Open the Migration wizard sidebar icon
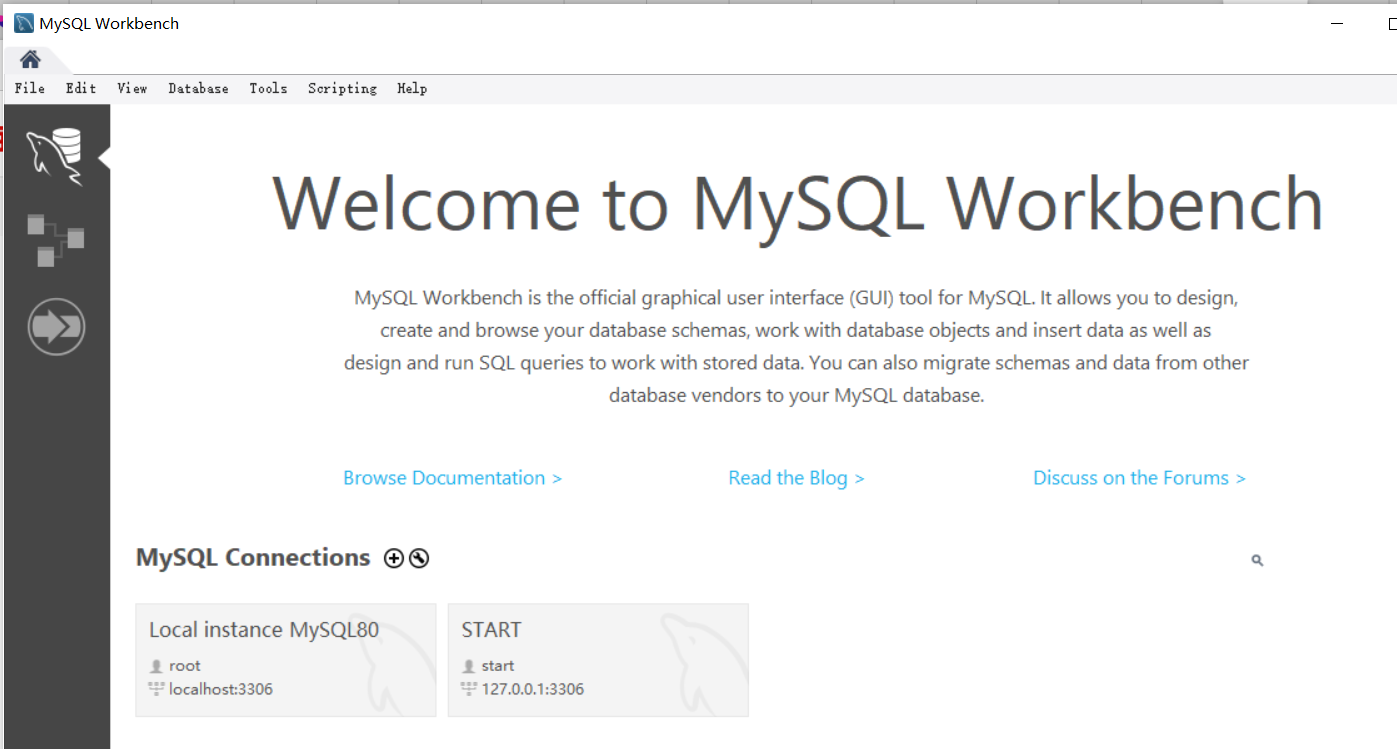1397x749 pixels. [x=56, y=327]
